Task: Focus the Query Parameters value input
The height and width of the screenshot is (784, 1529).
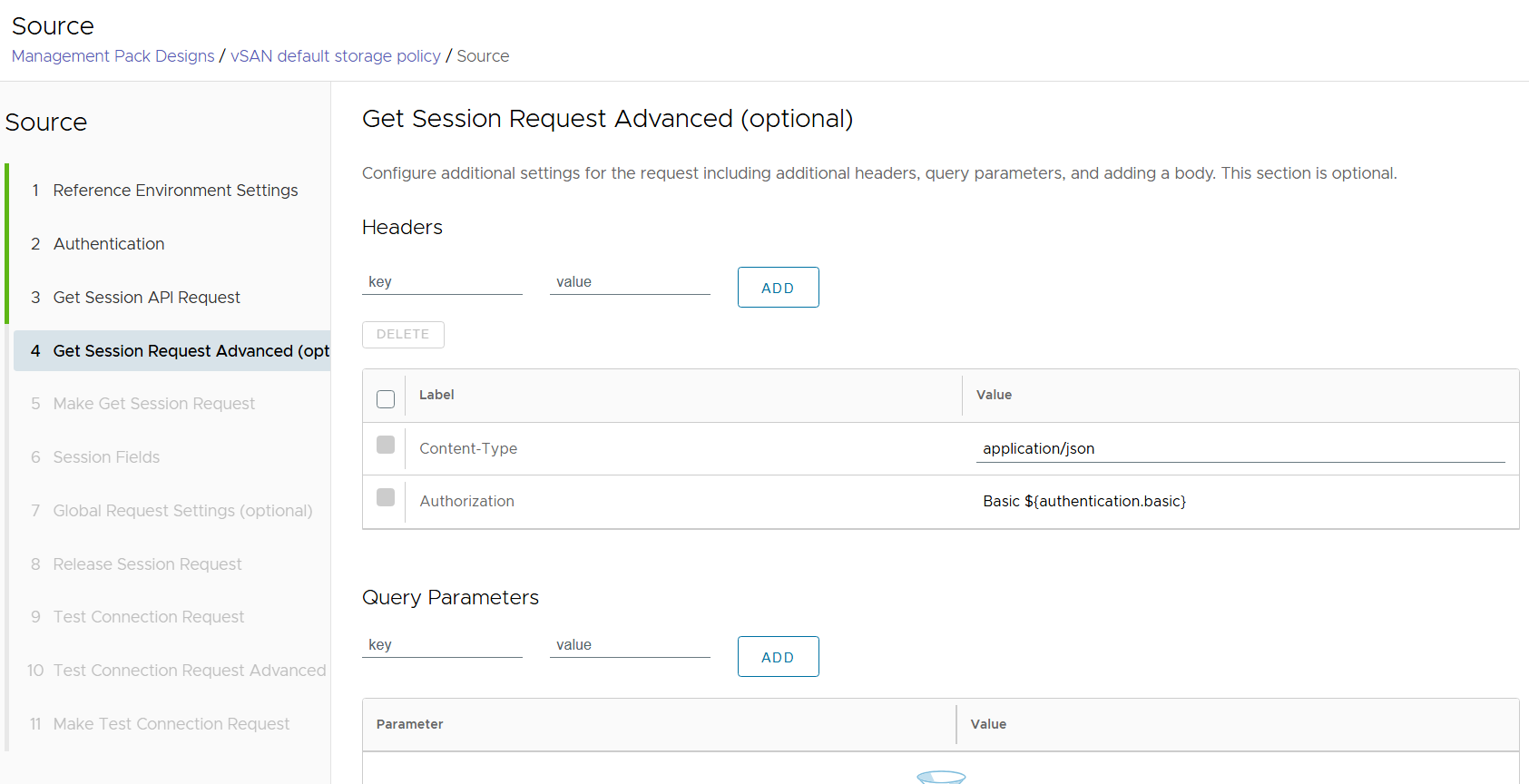Action: [630, 645]
